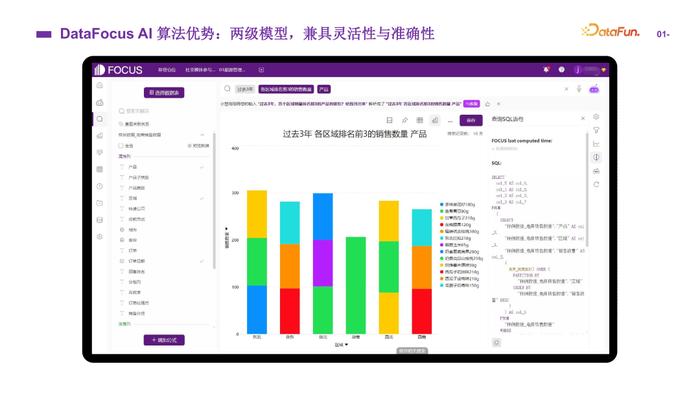
Task: Tick the select-all checkbox in column list
Action: point(121,145)
